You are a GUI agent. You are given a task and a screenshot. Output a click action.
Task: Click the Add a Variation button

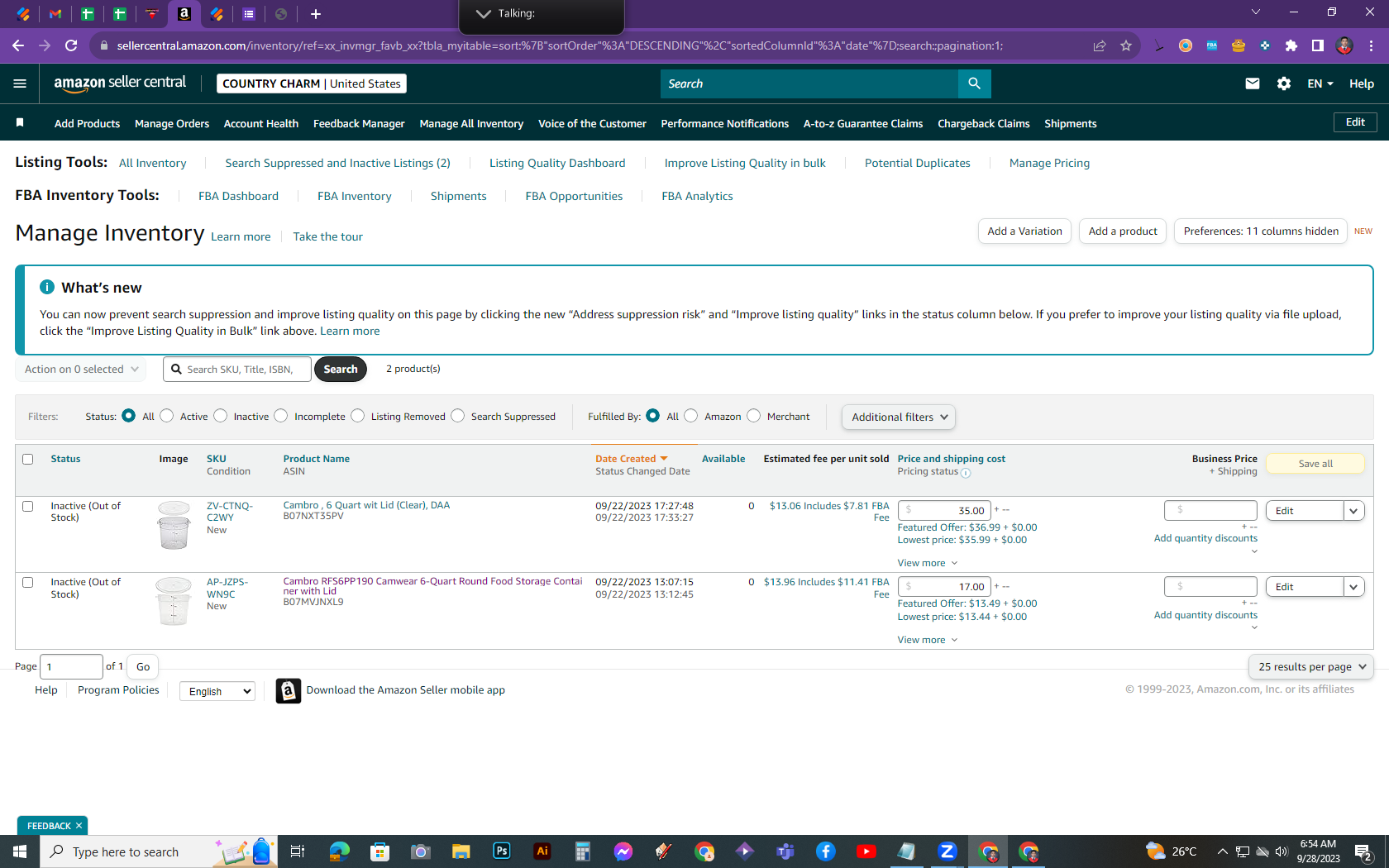(1024, 231)
